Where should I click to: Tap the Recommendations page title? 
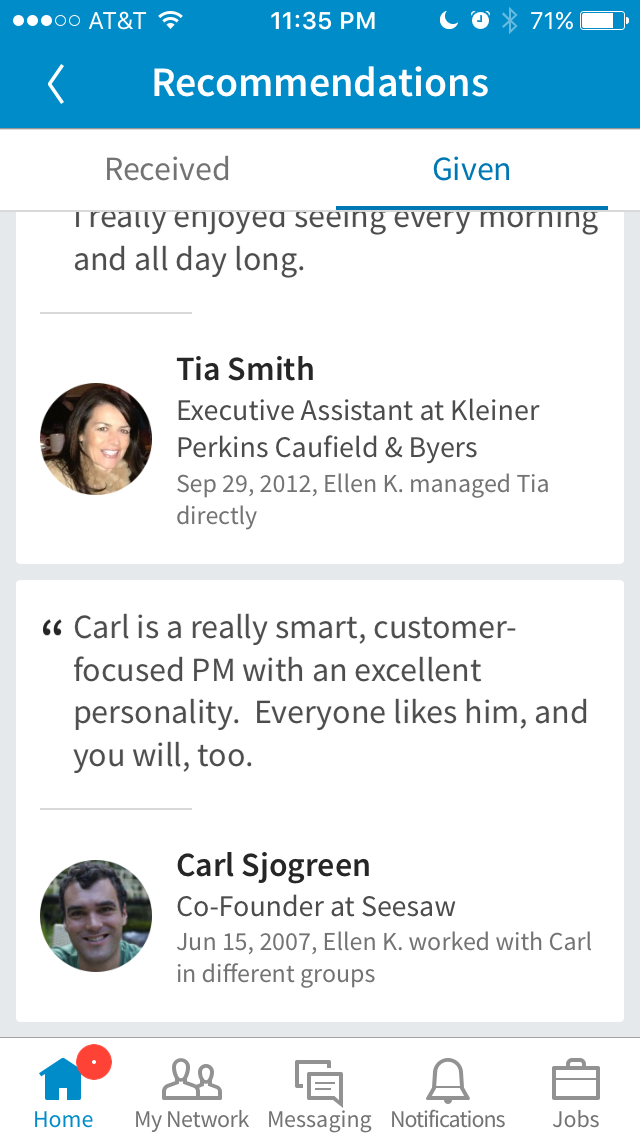pos(320,83)
